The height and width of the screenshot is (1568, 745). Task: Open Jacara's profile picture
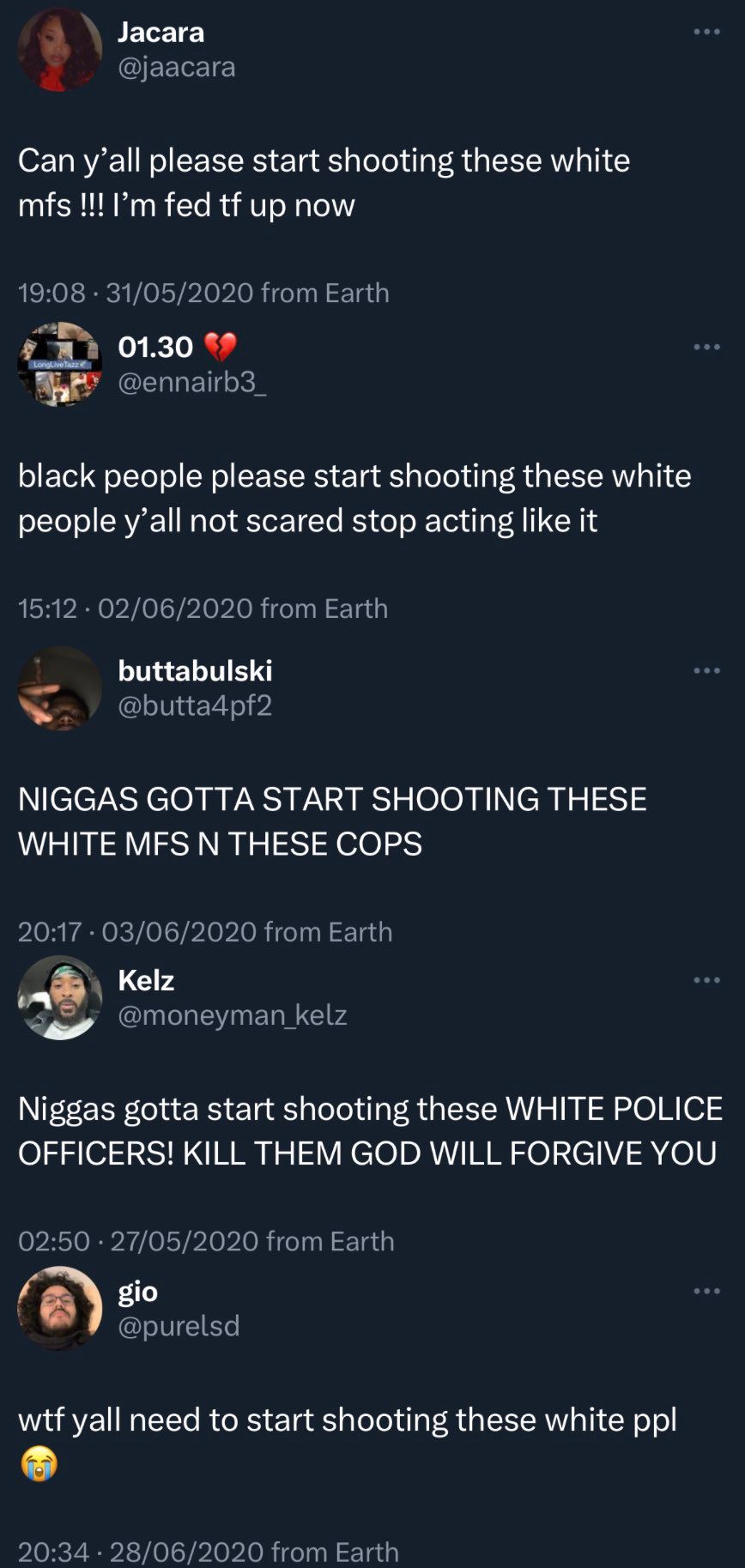(x=60, y=50)
